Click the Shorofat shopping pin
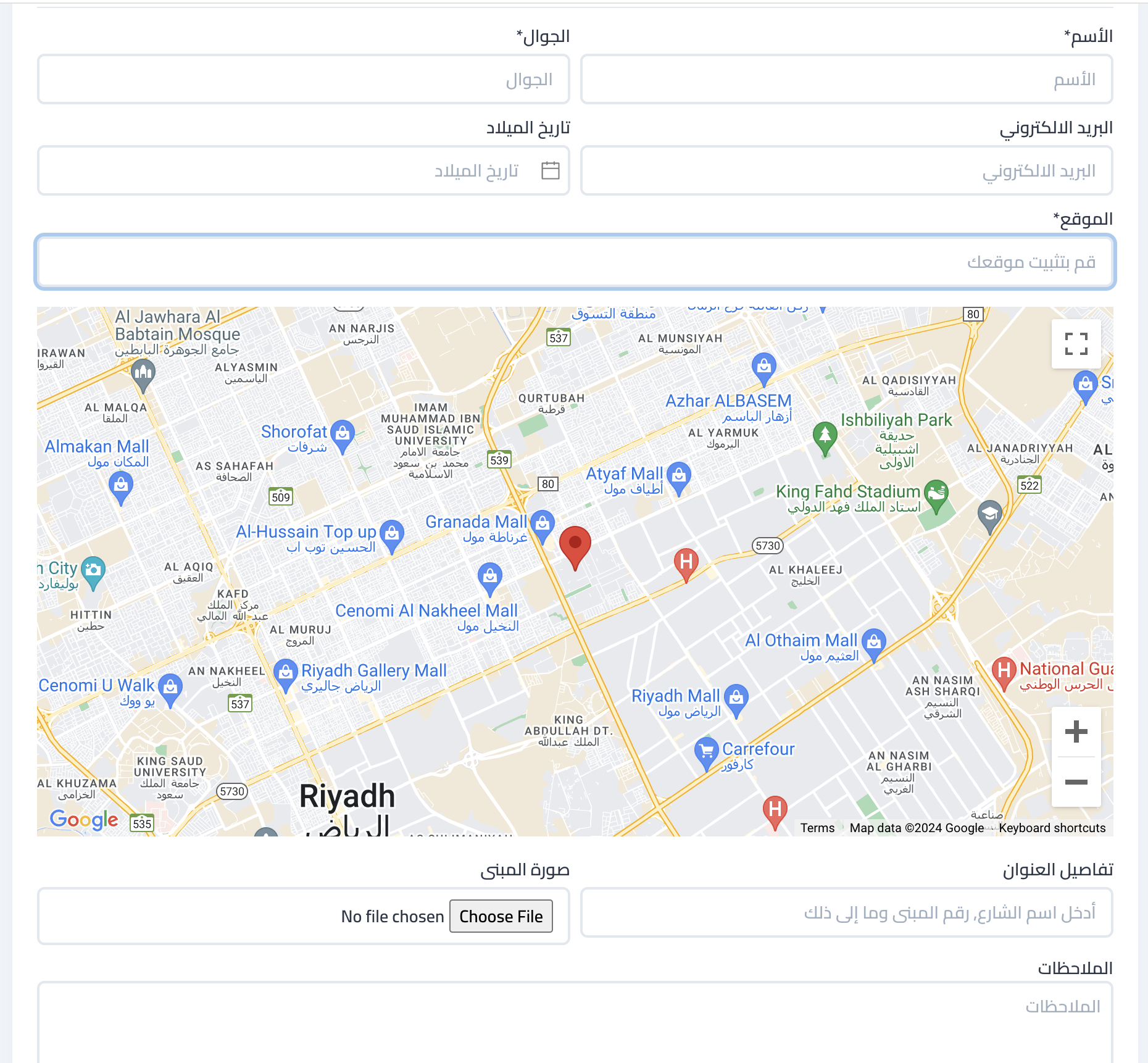 click(x=343, y=436)
